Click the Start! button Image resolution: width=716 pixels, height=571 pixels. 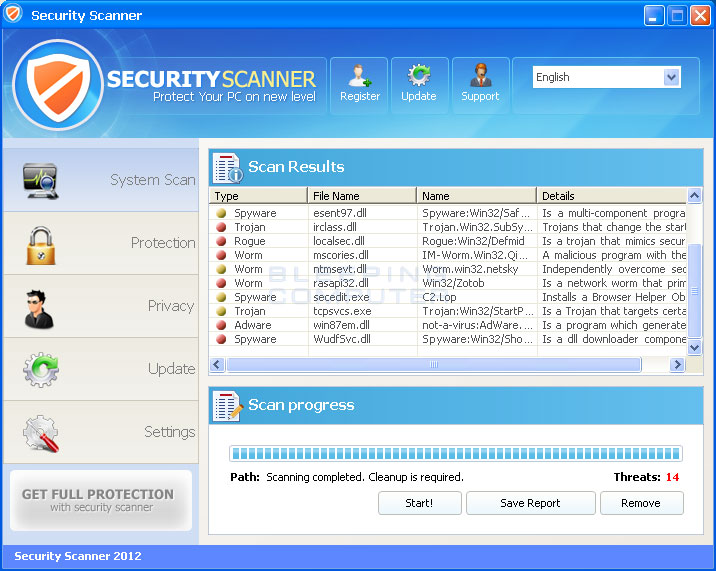(420, 503)
